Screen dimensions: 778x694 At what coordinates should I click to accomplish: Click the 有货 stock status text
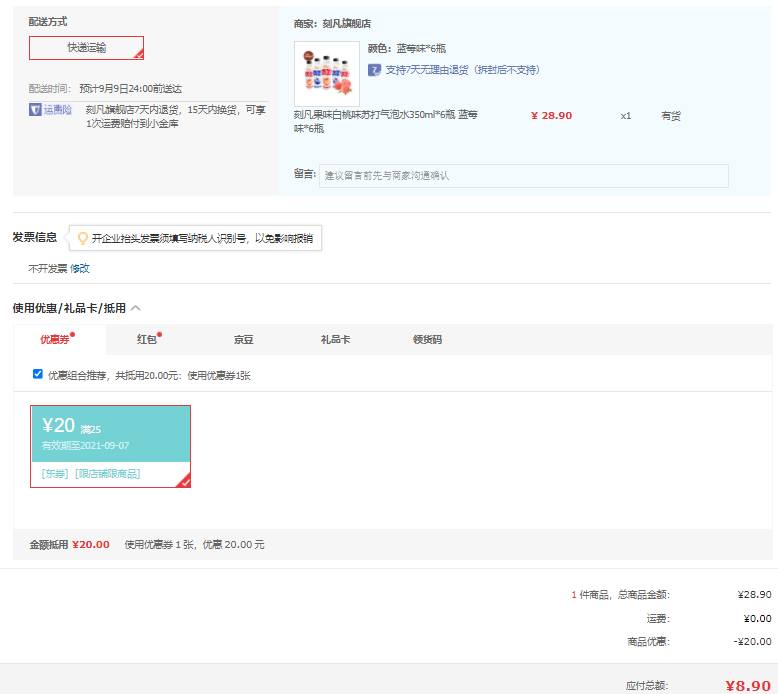click(671, 116)
